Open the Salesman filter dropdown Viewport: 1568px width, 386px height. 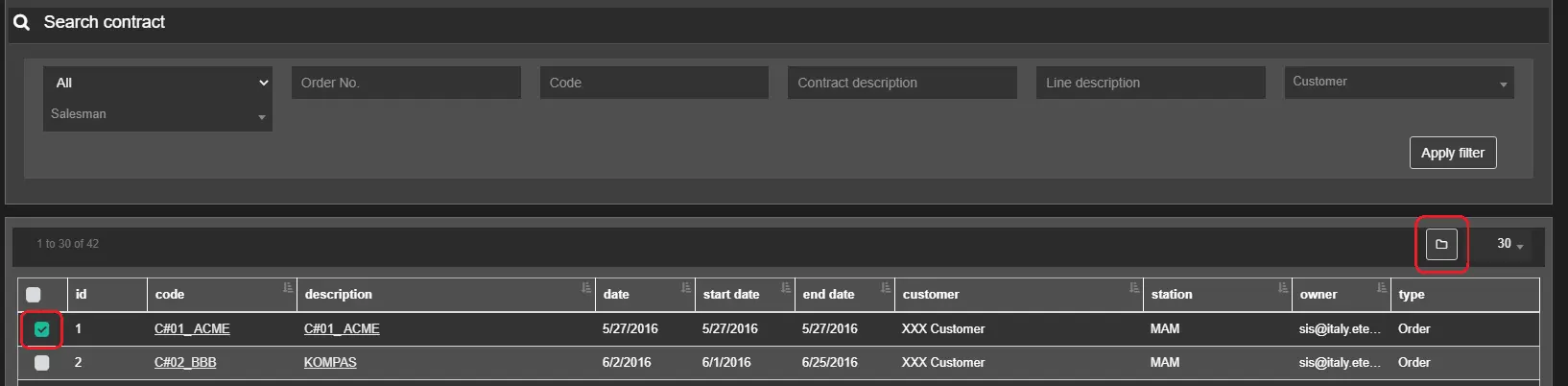[x=157, y=114]
